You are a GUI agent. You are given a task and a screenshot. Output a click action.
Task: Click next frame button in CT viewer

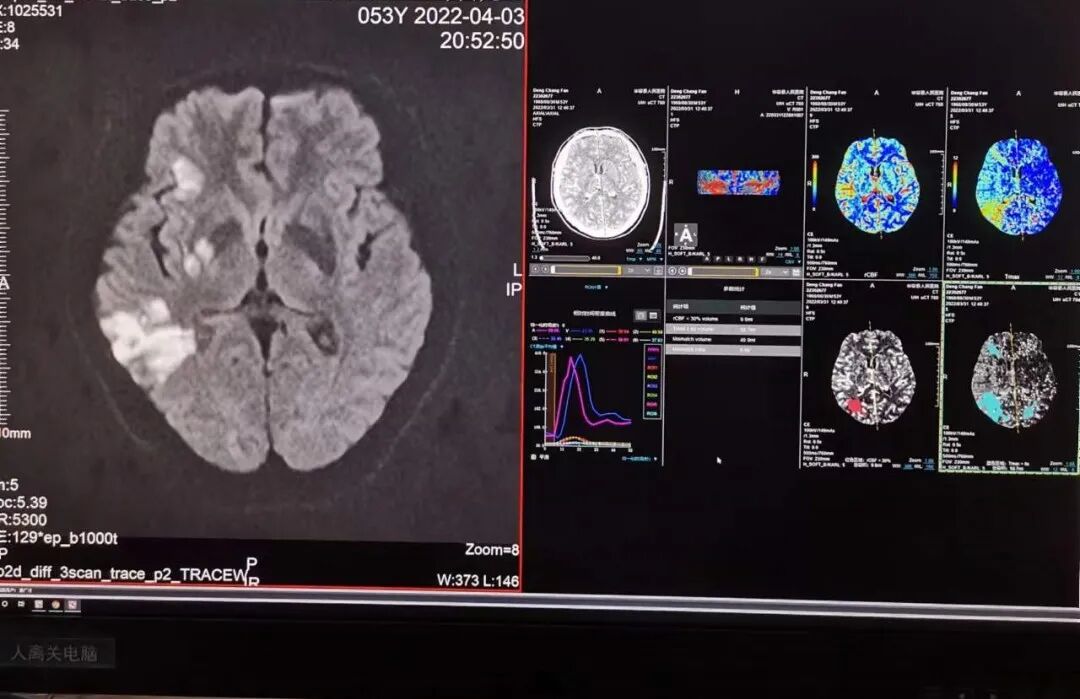[545, 269]
